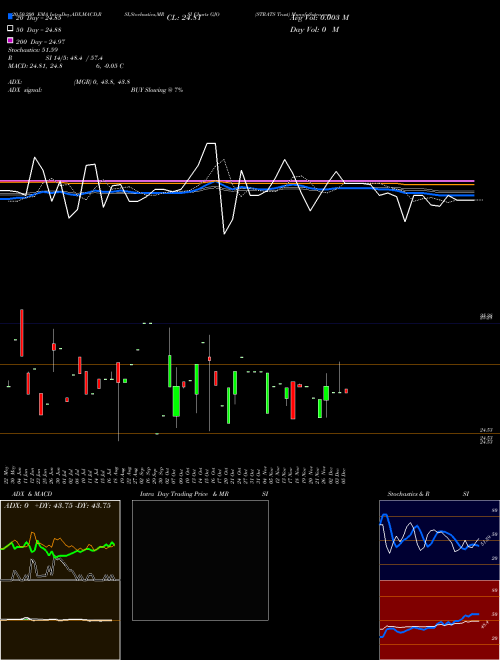
Task: Click the 'MACD: 24.81, 24.8' readout
Action: tap(35, 66)
